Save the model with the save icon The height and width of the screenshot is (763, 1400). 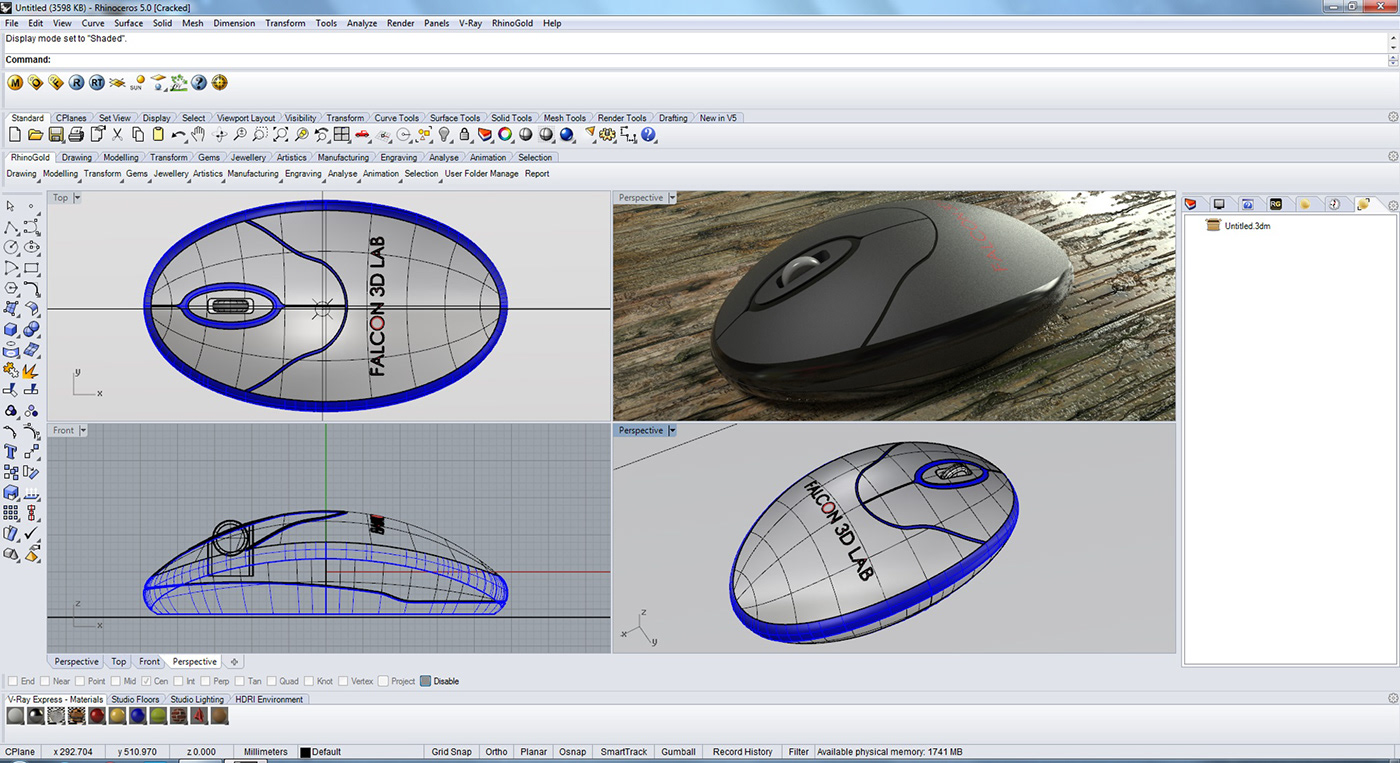point(56,134)
